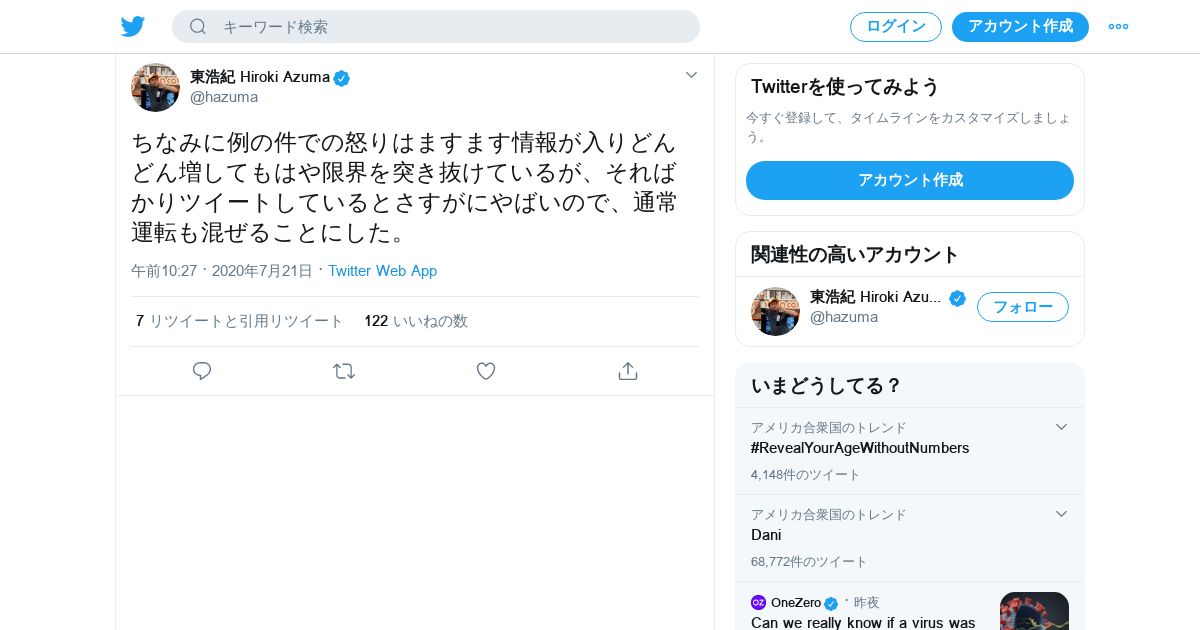Share the tweet via the share icon
The image size is (1200, 630).
(x=628, y=371)
